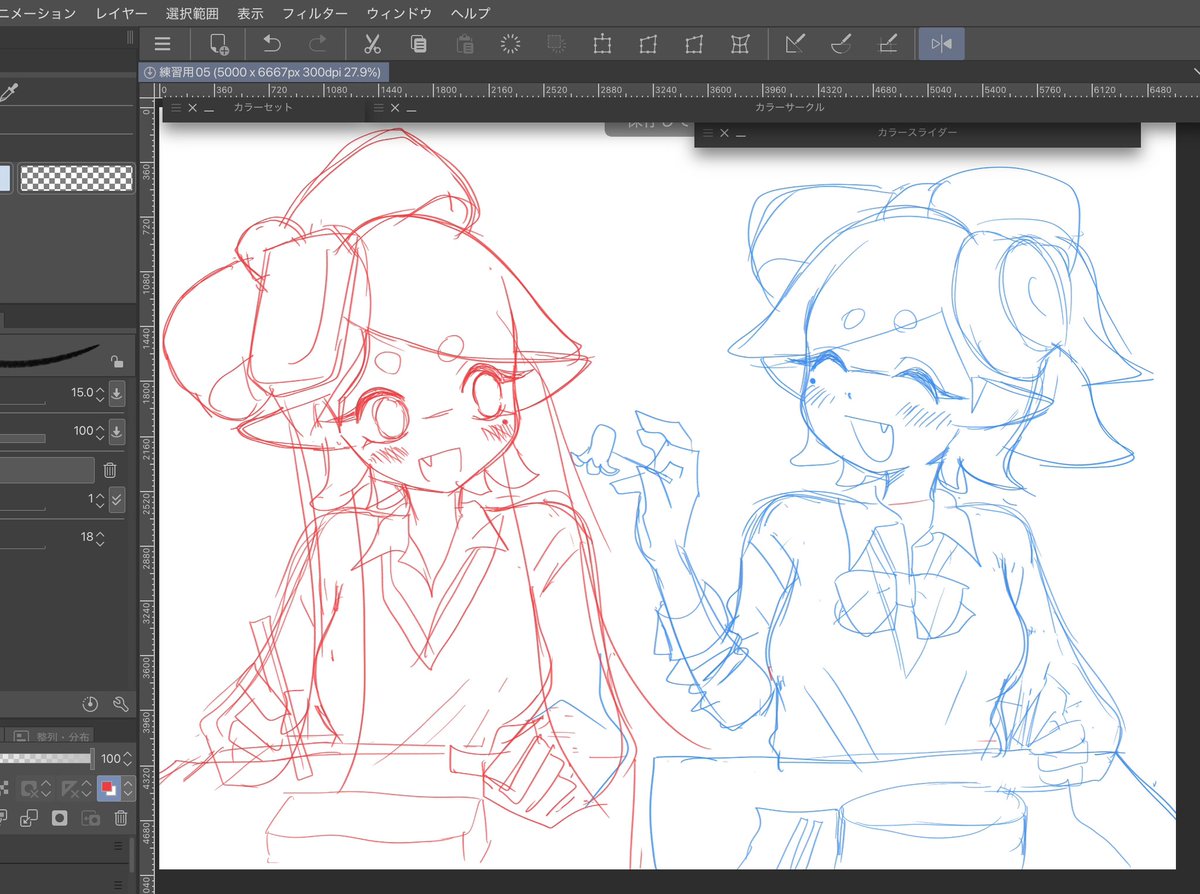Click the Paste clipboard icon

pyautogui.click(x=465, y=43)
